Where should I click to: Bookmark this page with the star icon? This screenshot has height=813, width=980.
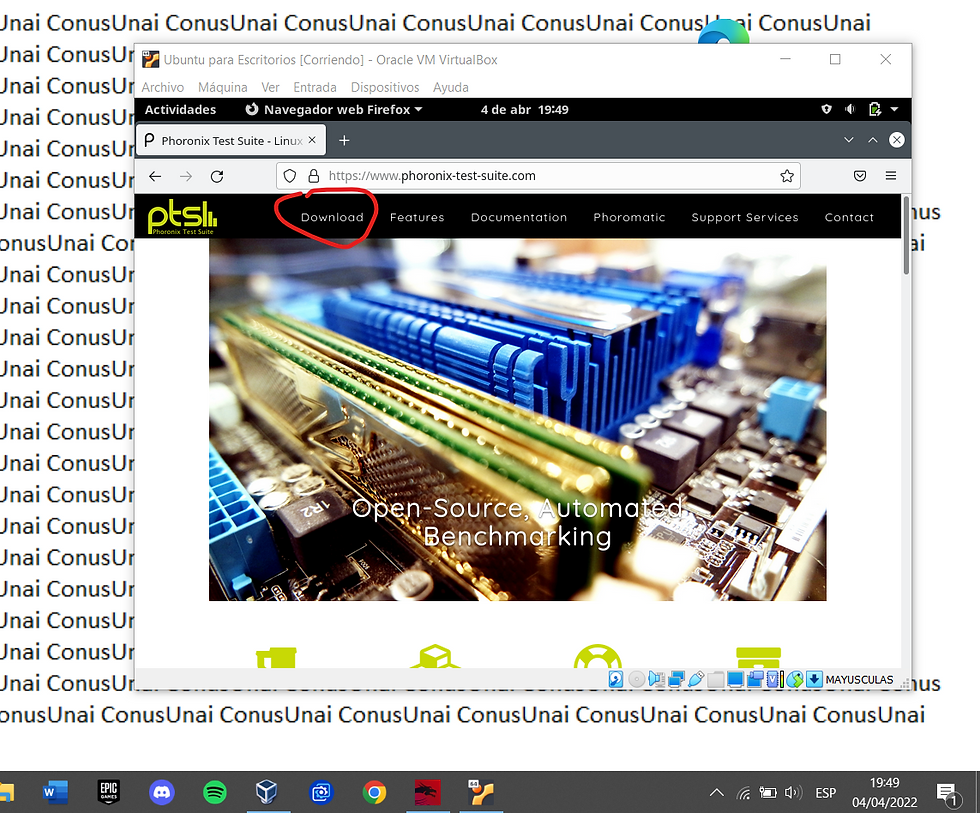point(787,176)
